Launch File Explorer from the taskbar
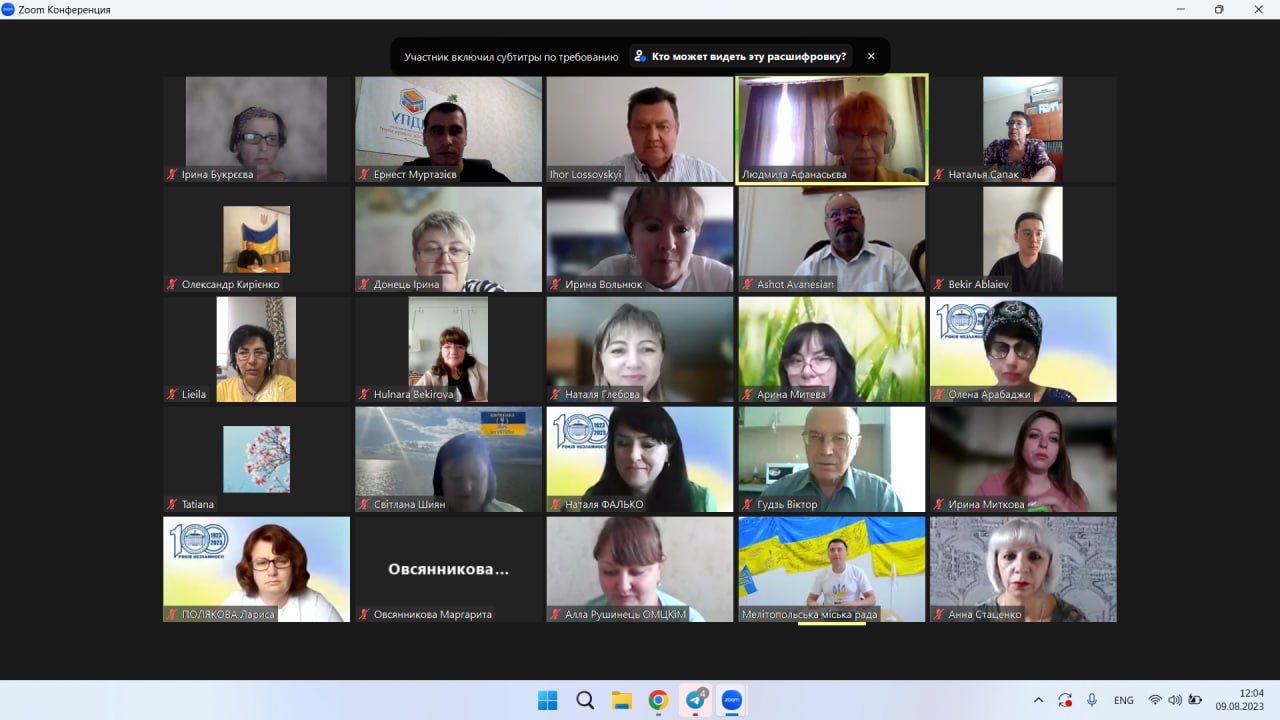The width and height of the screenshot is (1280, 720). coord(621,700)
